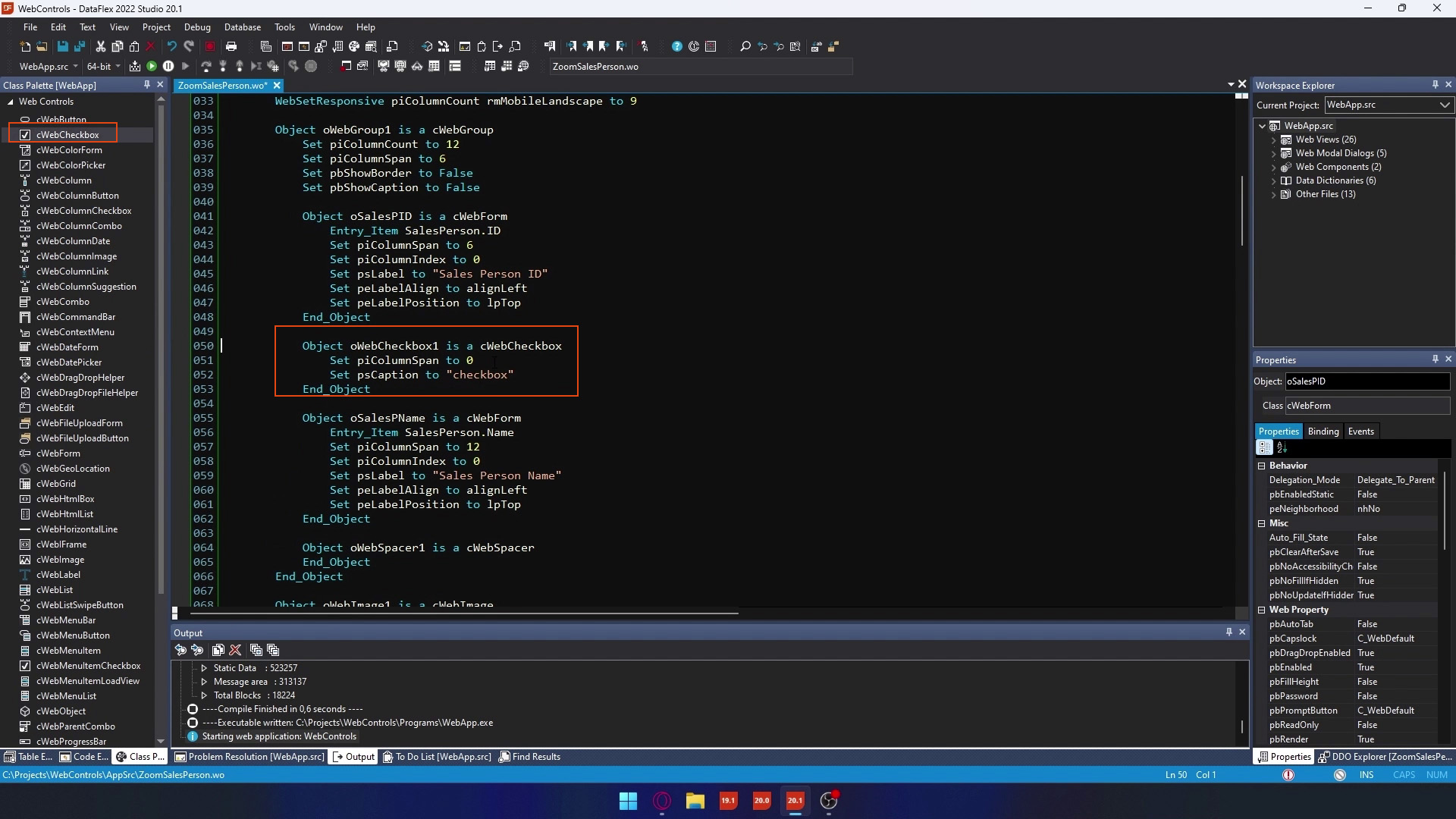Expand the Static Data output row
This screenshot has height=819, width=1456.
coord(204,668)
